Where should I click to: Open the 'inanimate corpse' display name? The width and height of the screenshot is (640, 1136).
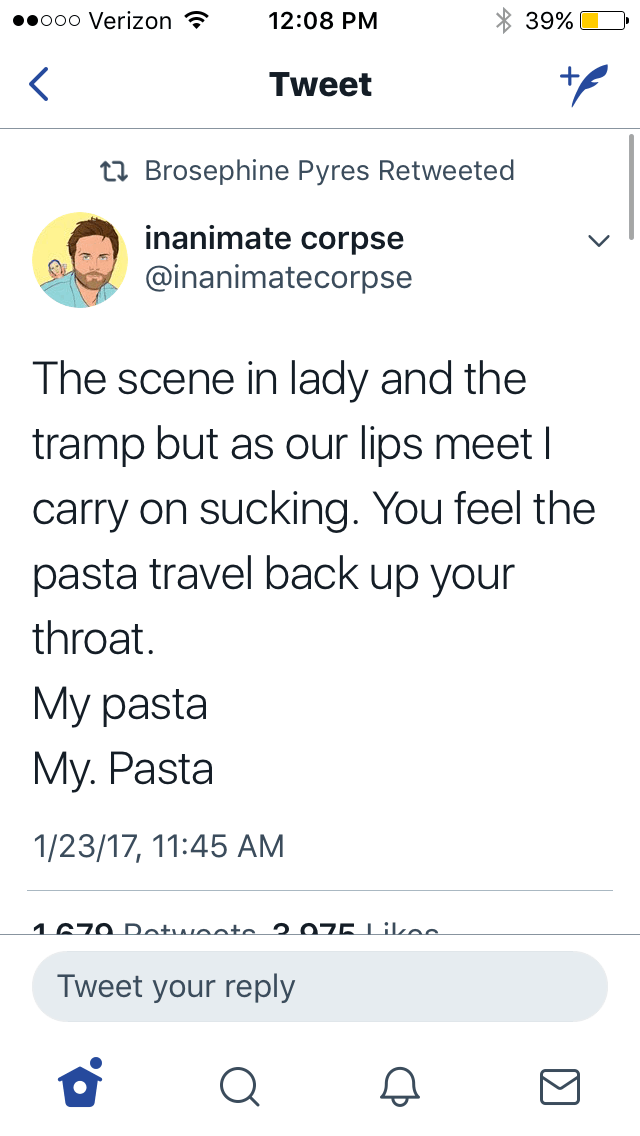pyautogui.click(x=274, y=239)
